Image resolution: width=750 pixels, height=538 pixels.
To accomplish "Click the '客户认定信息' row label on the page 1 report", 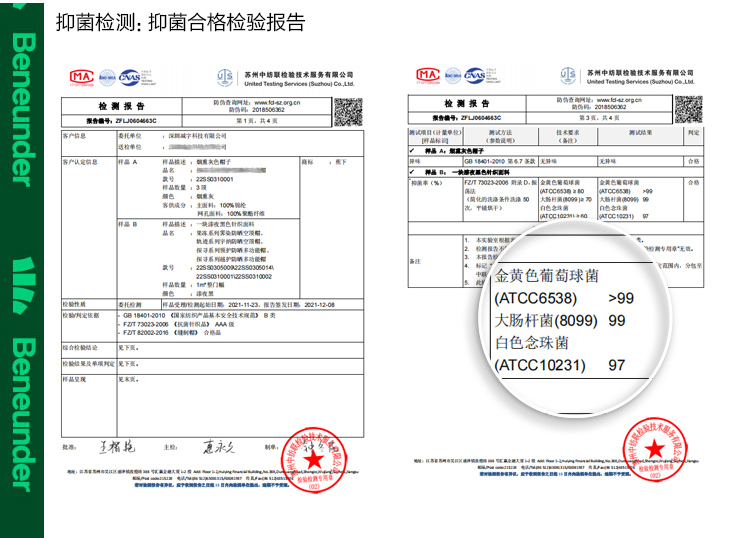I will pyautogui.click(x=80, y=162).
